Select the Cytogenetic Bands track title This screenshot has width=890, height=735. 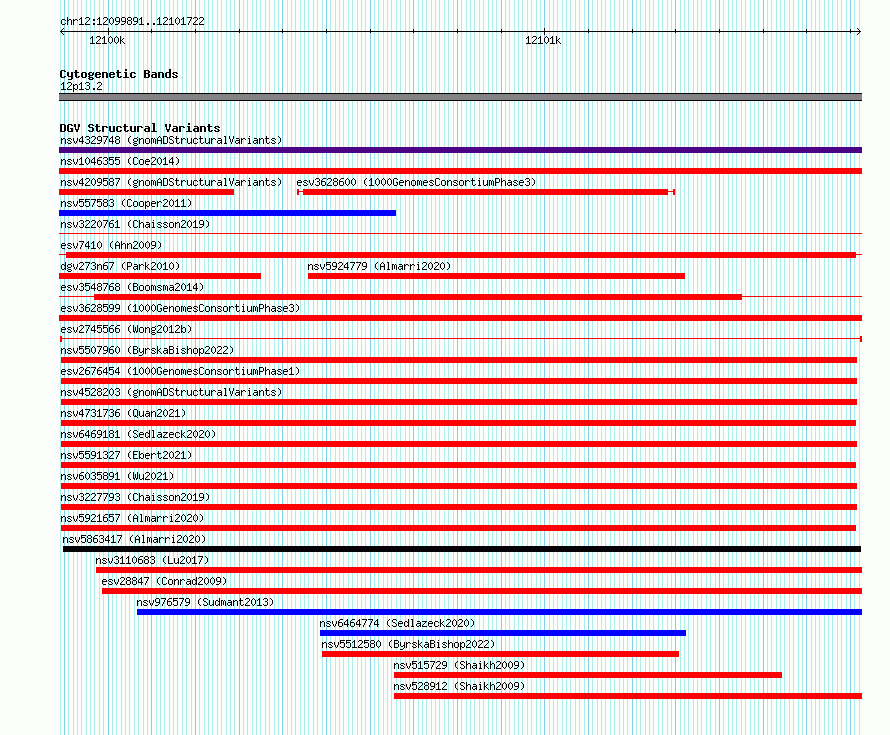(x=119, y=74)
